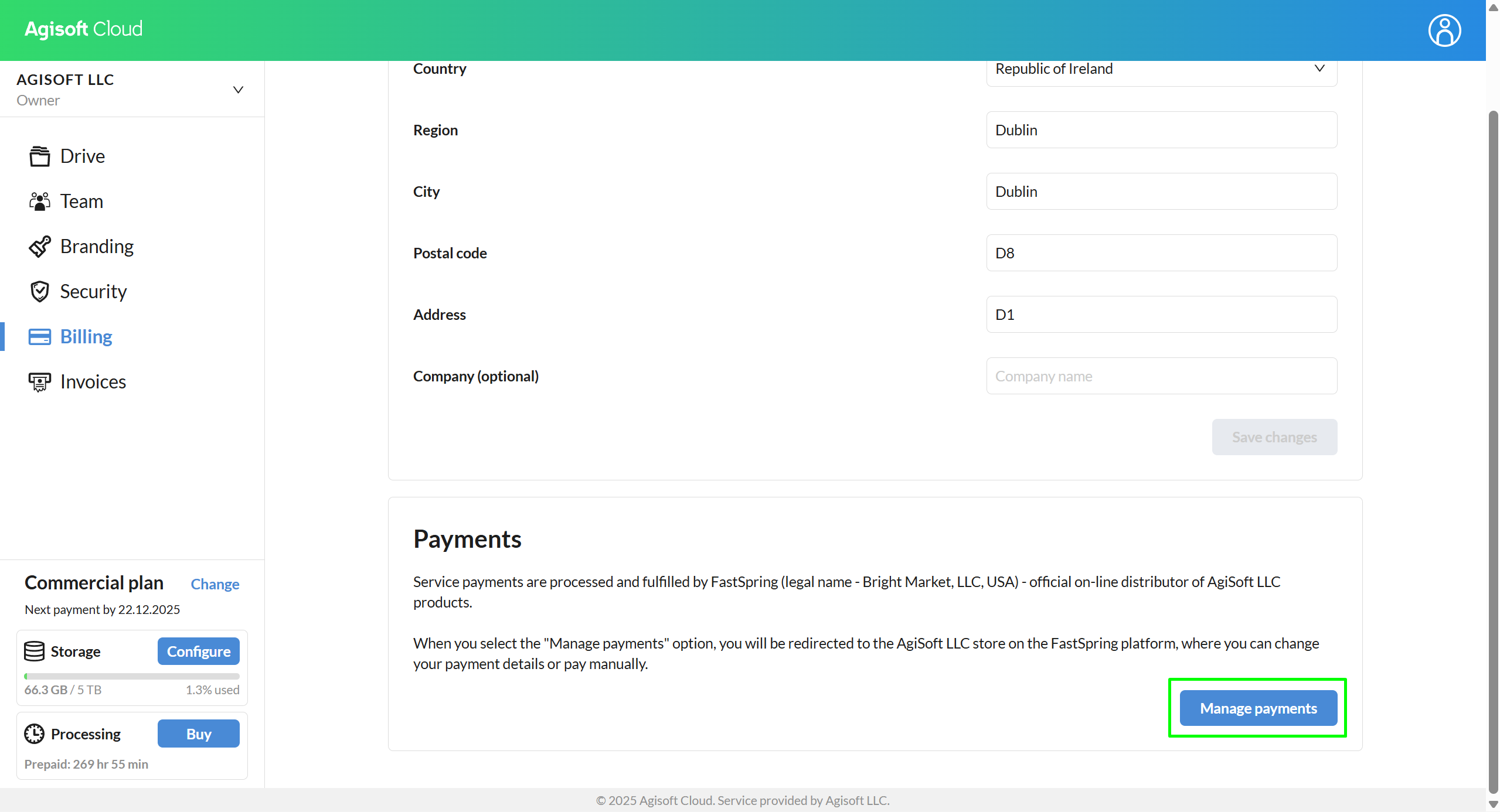
Task: Focus the Company name input field
Action: [1161, 376]
